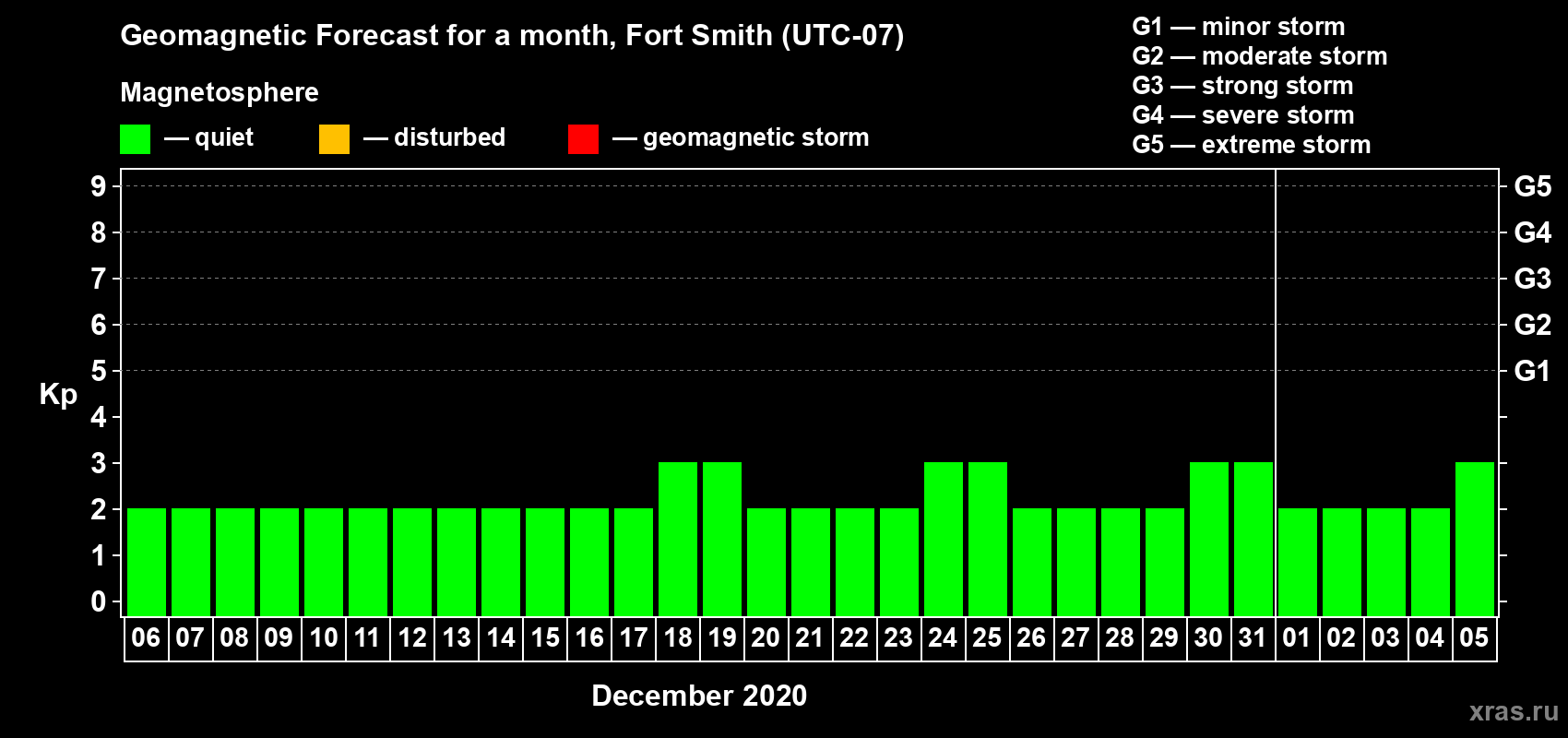Select the green bar for day 25
Image resolution: width=1568 pixels, height=738 pixels.
(988, 539)
